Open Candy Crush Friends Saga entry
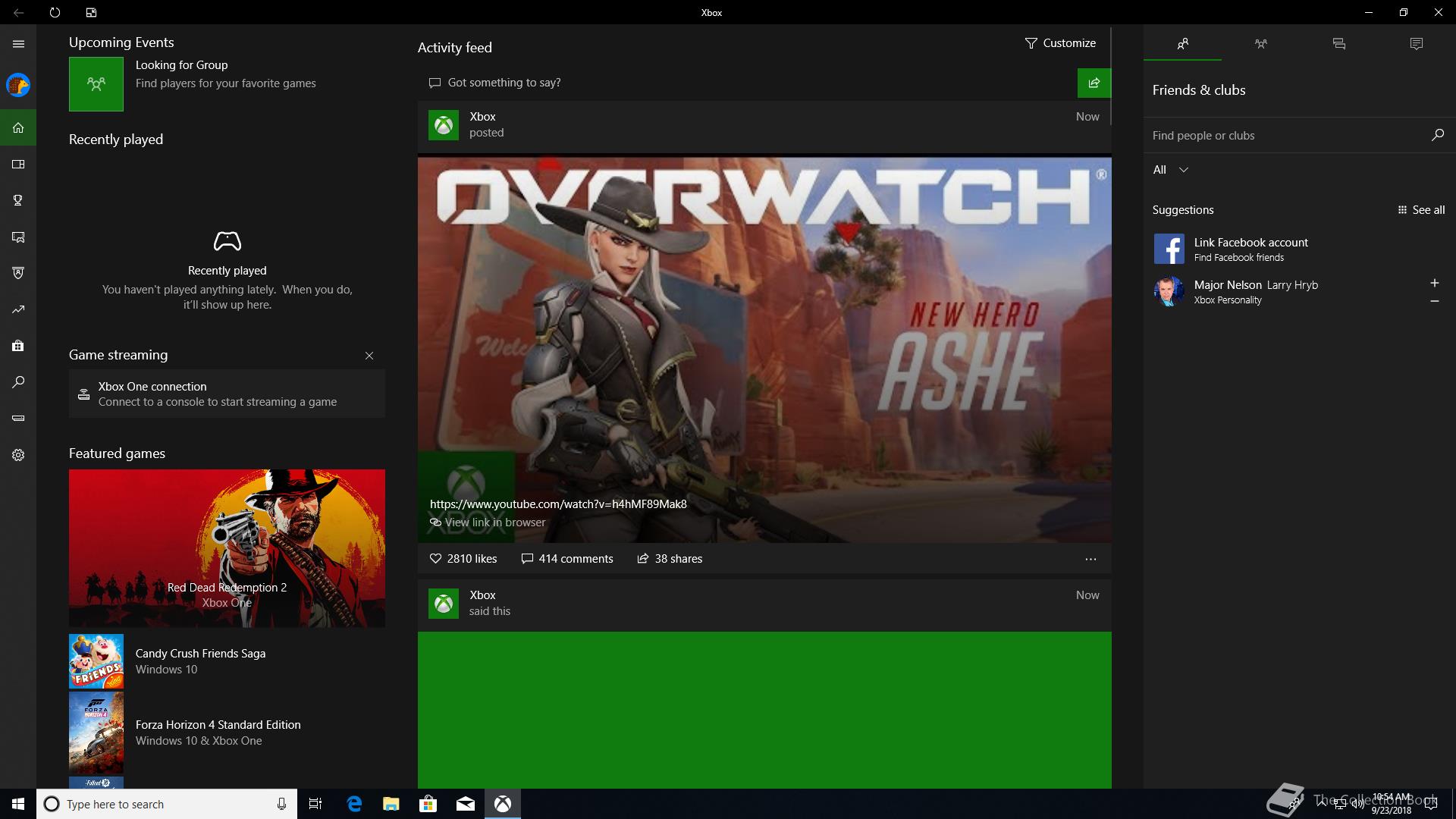Screen dimensions: 1456x819 click(x=227, y=661)
